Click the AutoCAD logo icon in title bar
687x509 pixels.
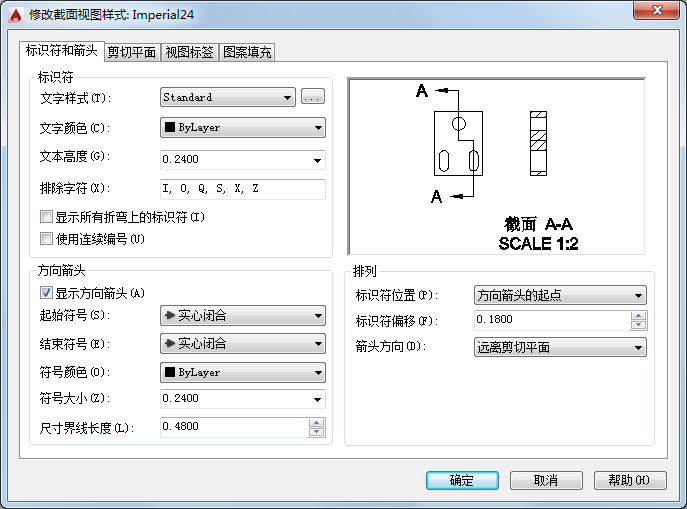point(16,15)
